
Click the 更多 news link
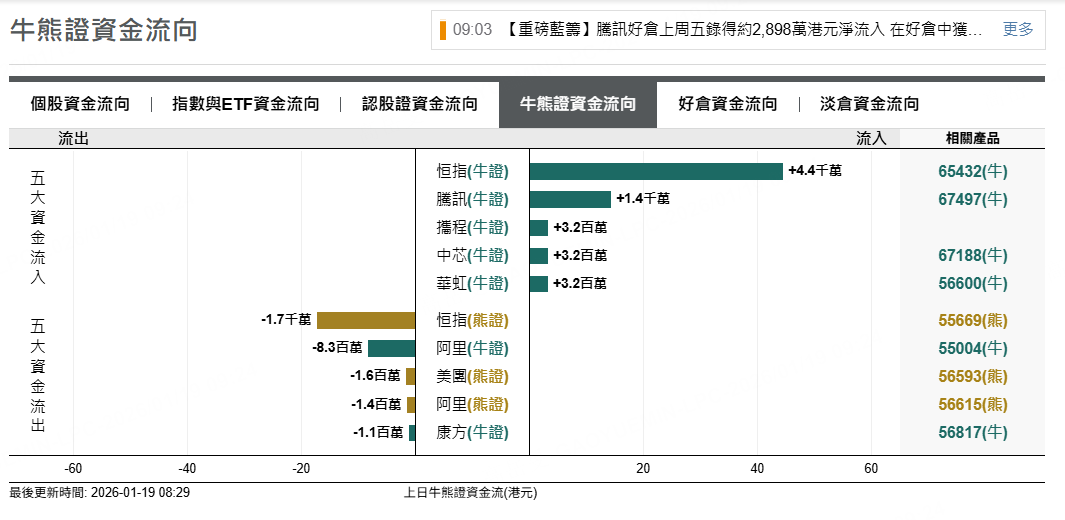pos(1018,29)
